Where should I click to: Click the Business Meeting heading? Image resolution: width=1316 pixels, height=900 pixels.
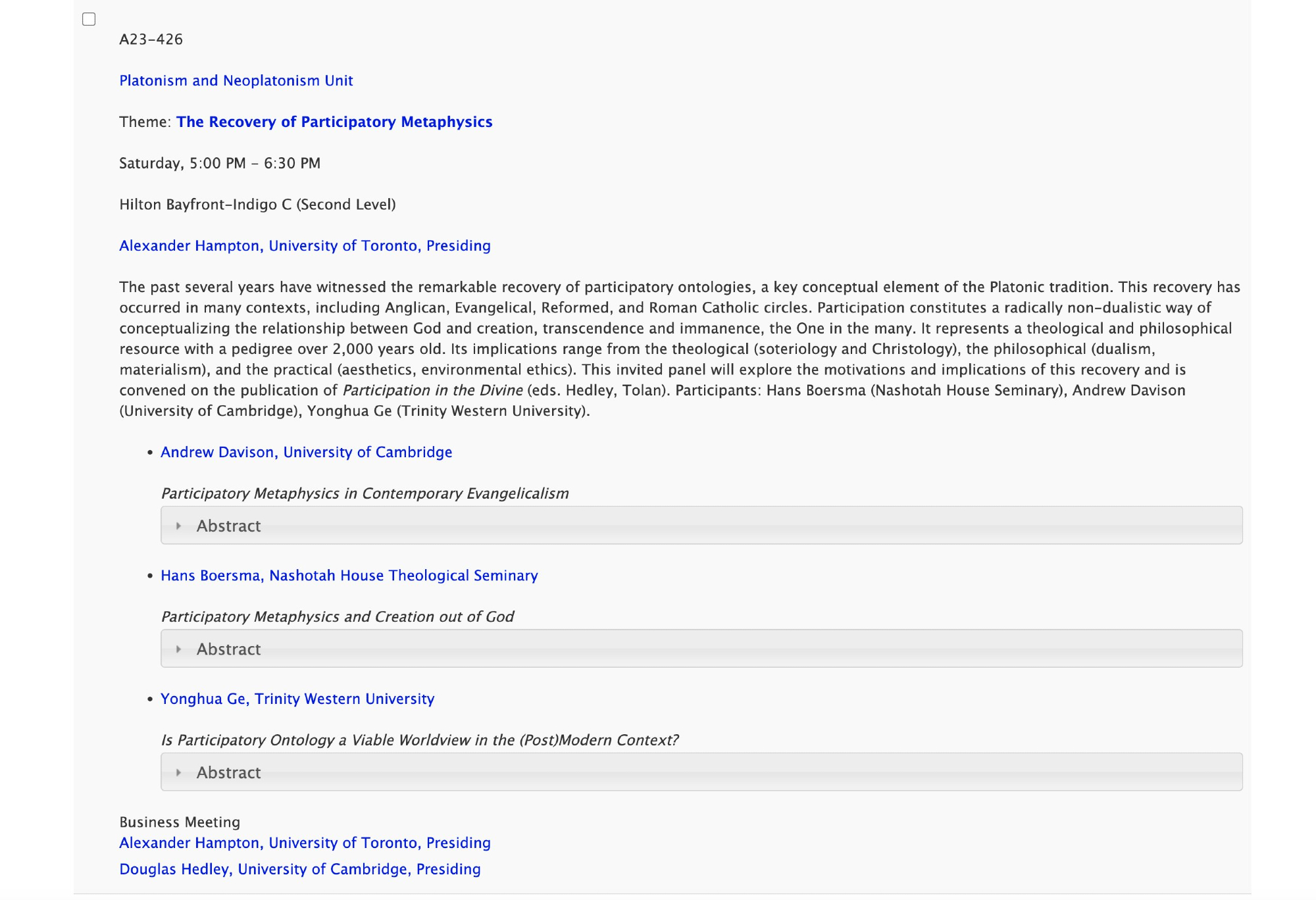tap(180, 822)
